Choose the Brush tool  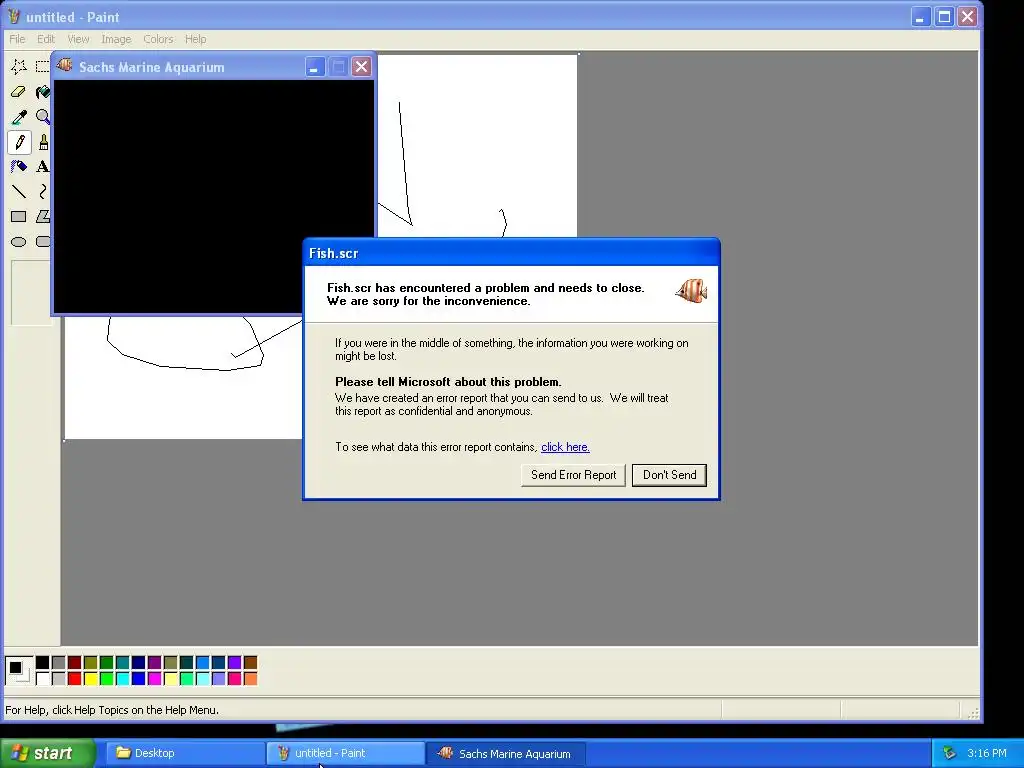[42, 142]
